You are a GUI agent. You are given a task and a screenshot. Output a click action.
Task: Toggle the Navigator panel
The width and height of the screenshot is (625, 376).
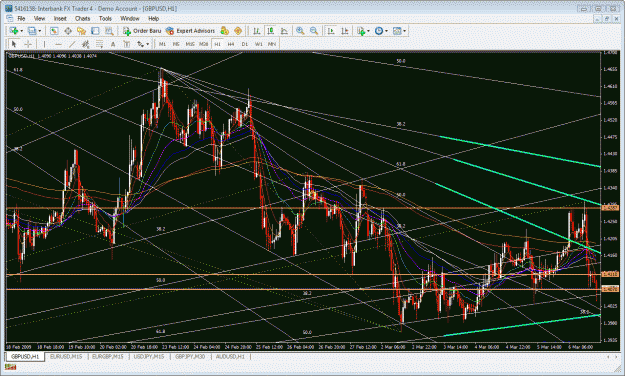[x=81, y=31]
